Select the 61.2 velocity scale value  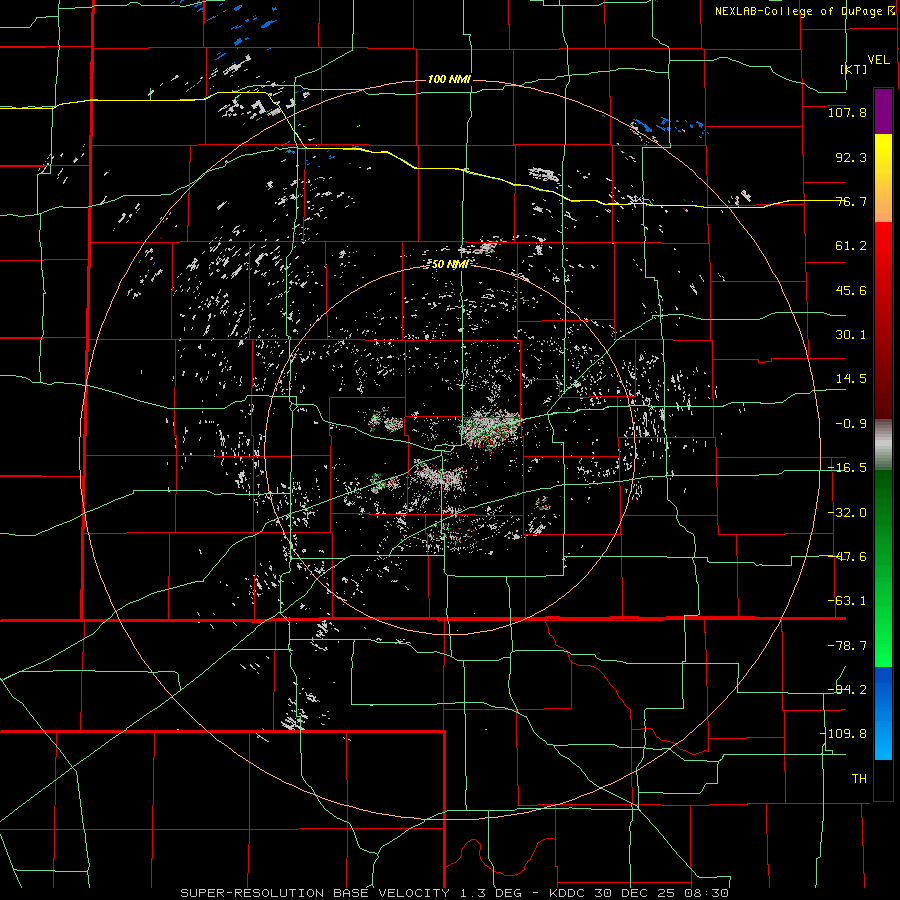[x=851, y=246]
